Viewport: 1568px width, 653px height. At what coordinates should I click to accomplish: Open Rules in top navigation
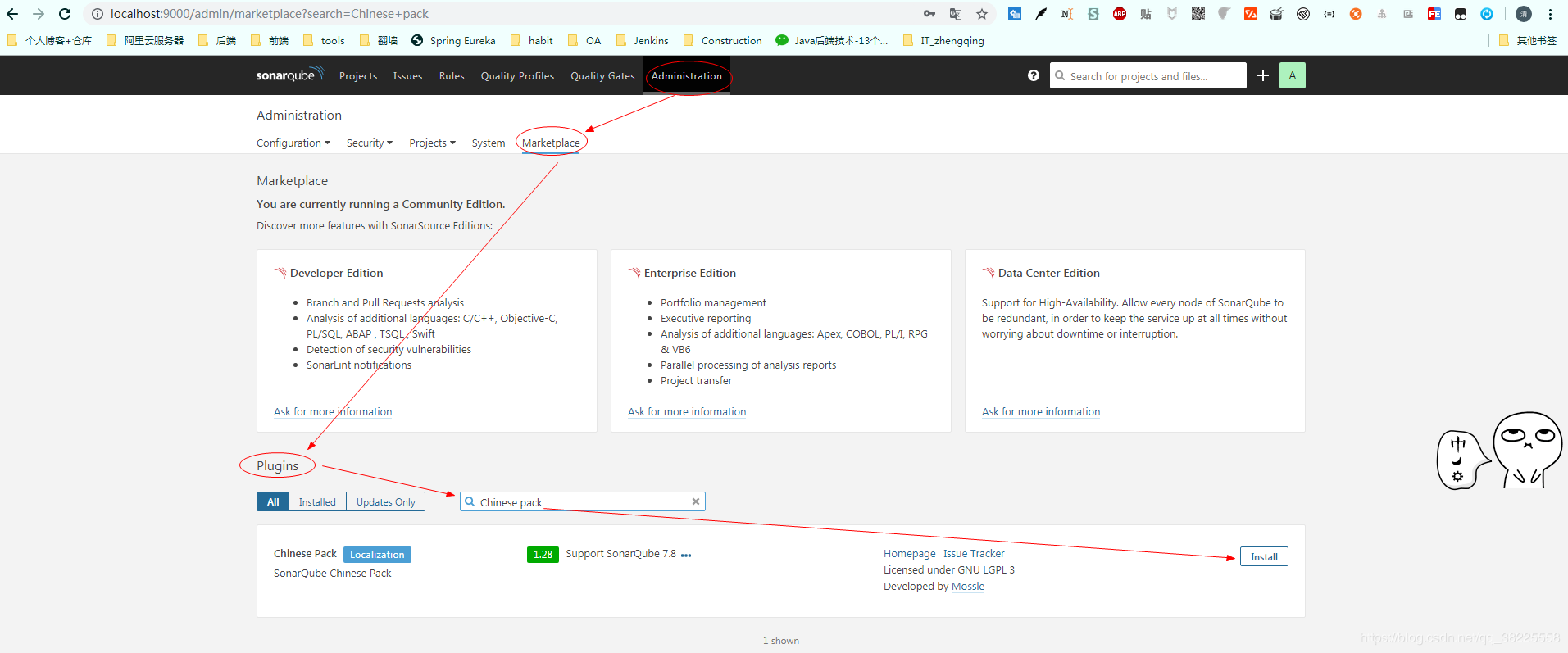click(452, 75)
